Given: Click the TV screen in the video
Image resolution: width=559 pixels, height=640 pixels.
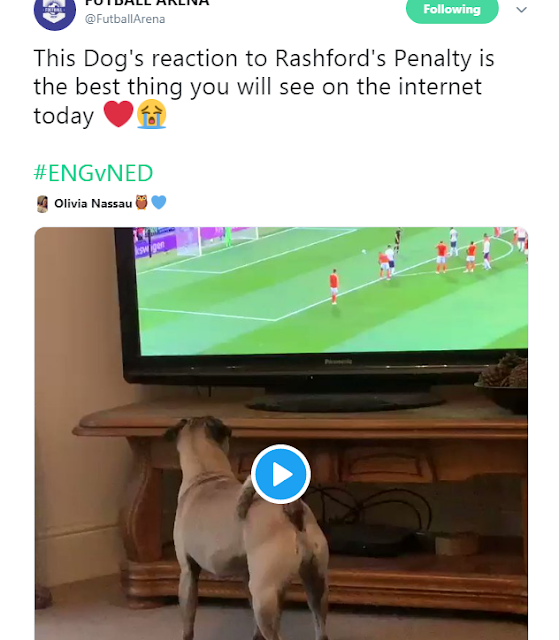Looking at the screenshot, I should point(331,291).
